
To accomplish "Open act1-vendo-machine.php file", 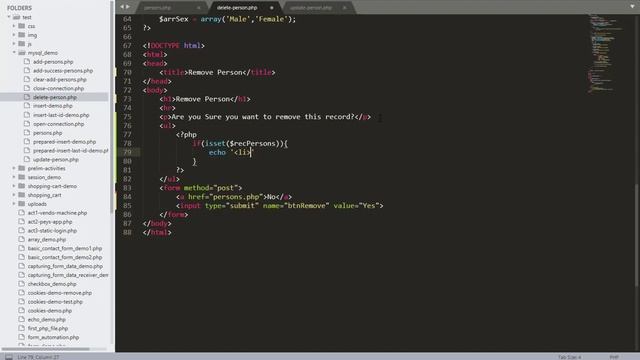I will coord(57,213).
